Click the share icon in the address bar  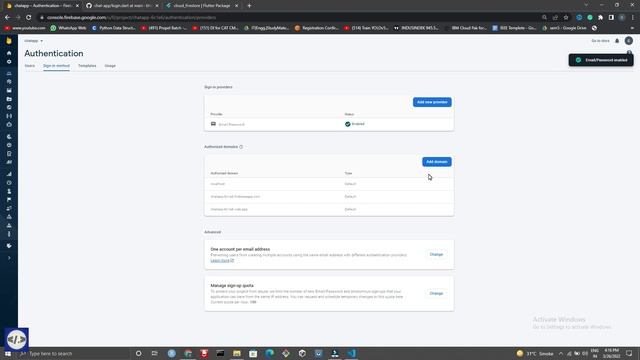[x=555, y=18]
